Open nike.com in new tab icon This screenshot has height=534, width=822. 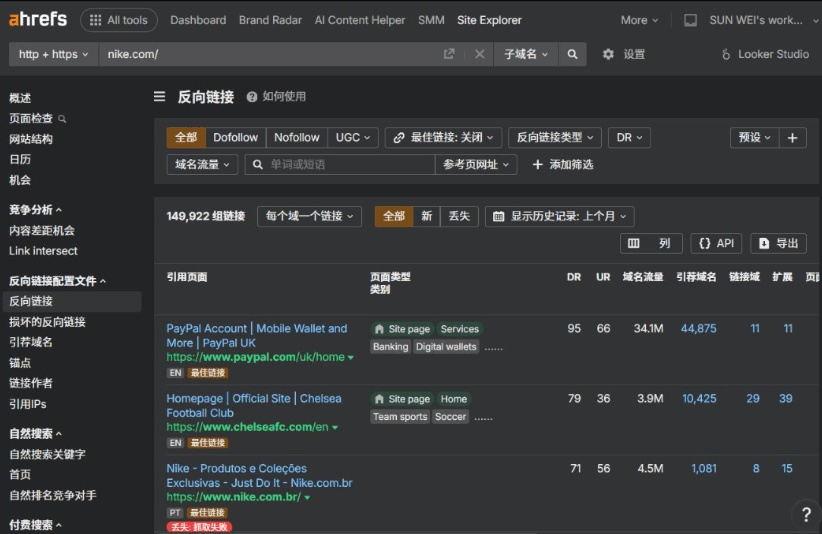coord(449,55)
